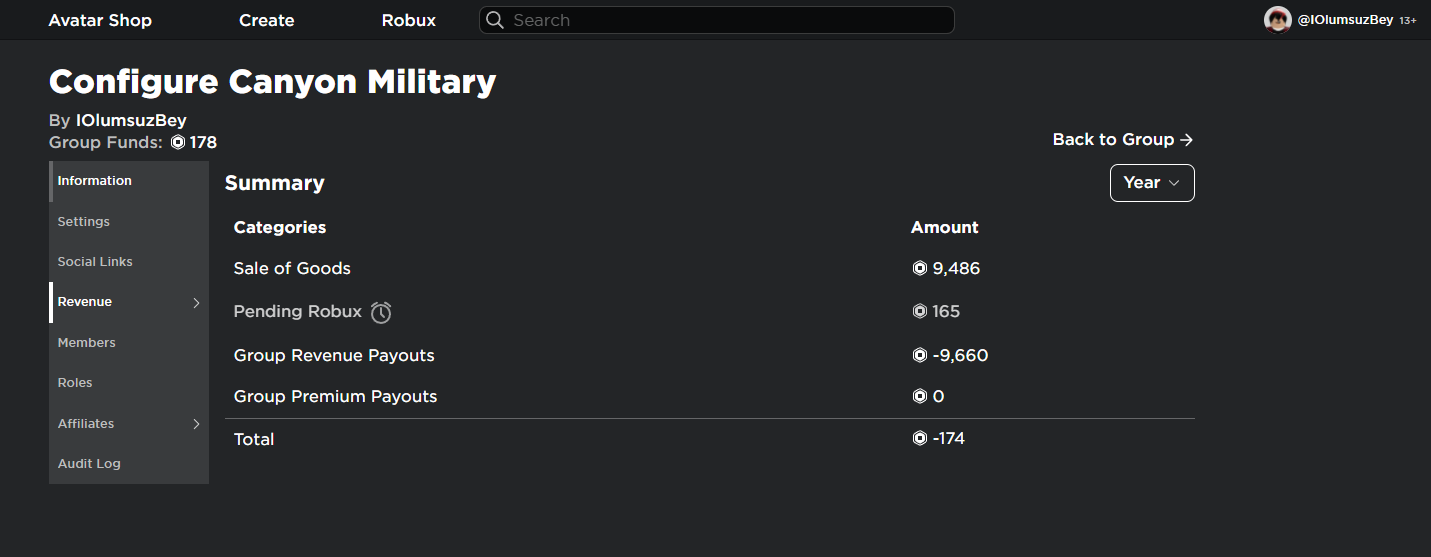1431x557 pixels.
Task: Click the search magnifier icon
Action: point(495,20)
